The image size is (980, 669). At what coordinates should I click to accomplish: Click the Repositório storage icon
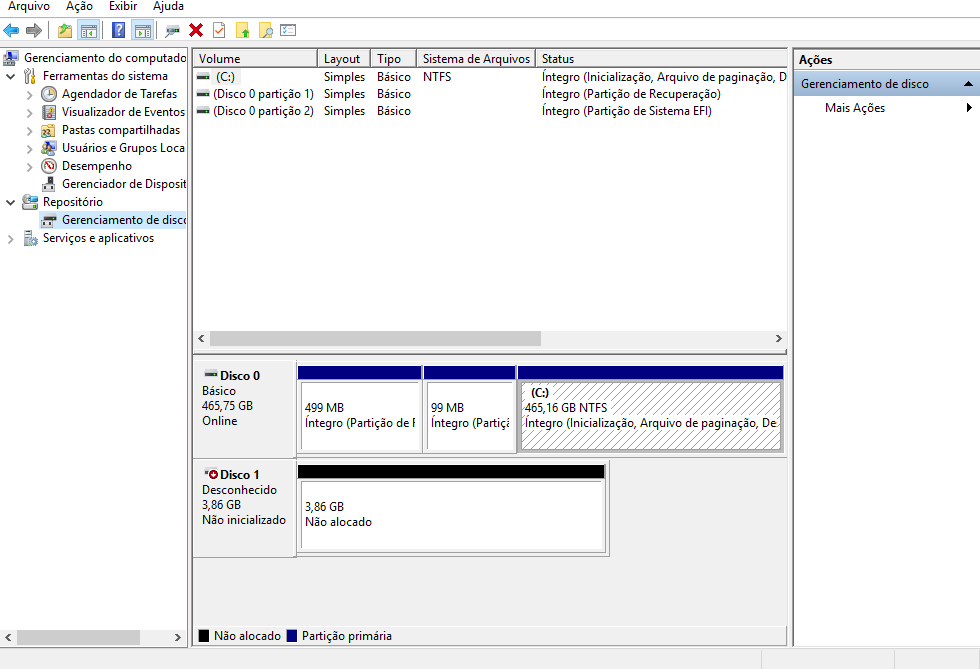coord(30,202)
